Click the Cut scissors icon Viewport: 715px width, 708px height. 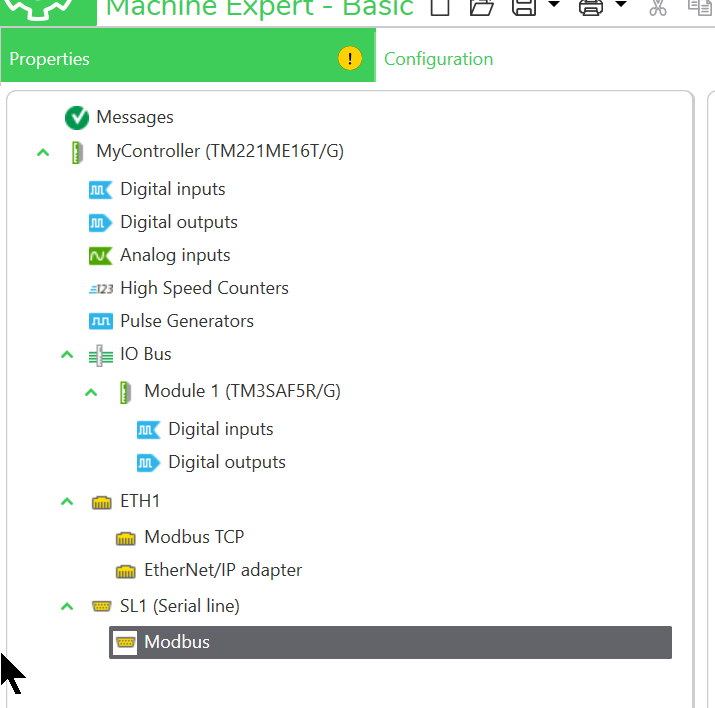pos(658,7)
